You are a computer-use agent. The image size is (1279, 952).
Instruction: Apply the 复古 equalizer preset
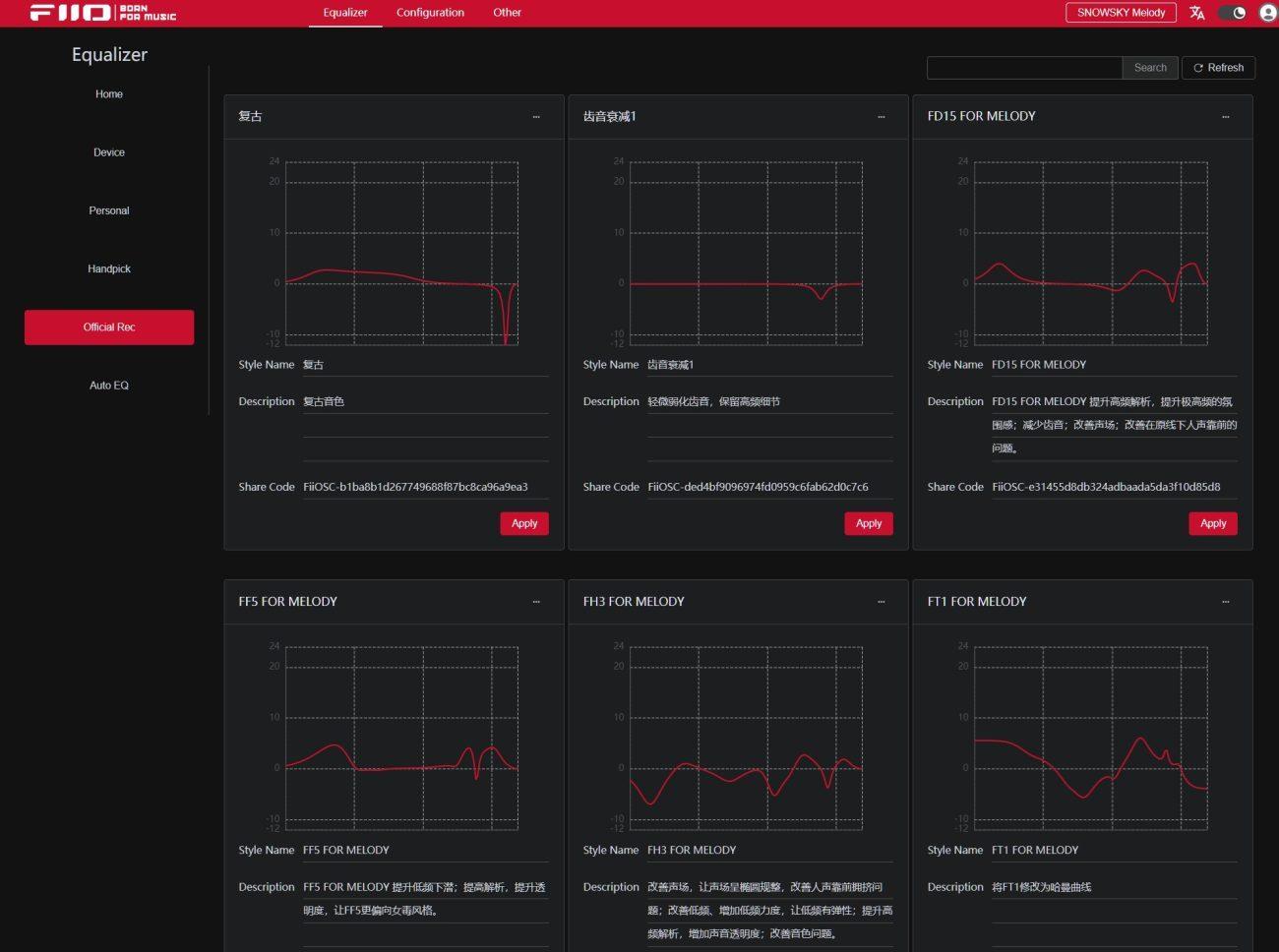coord(524,524)
